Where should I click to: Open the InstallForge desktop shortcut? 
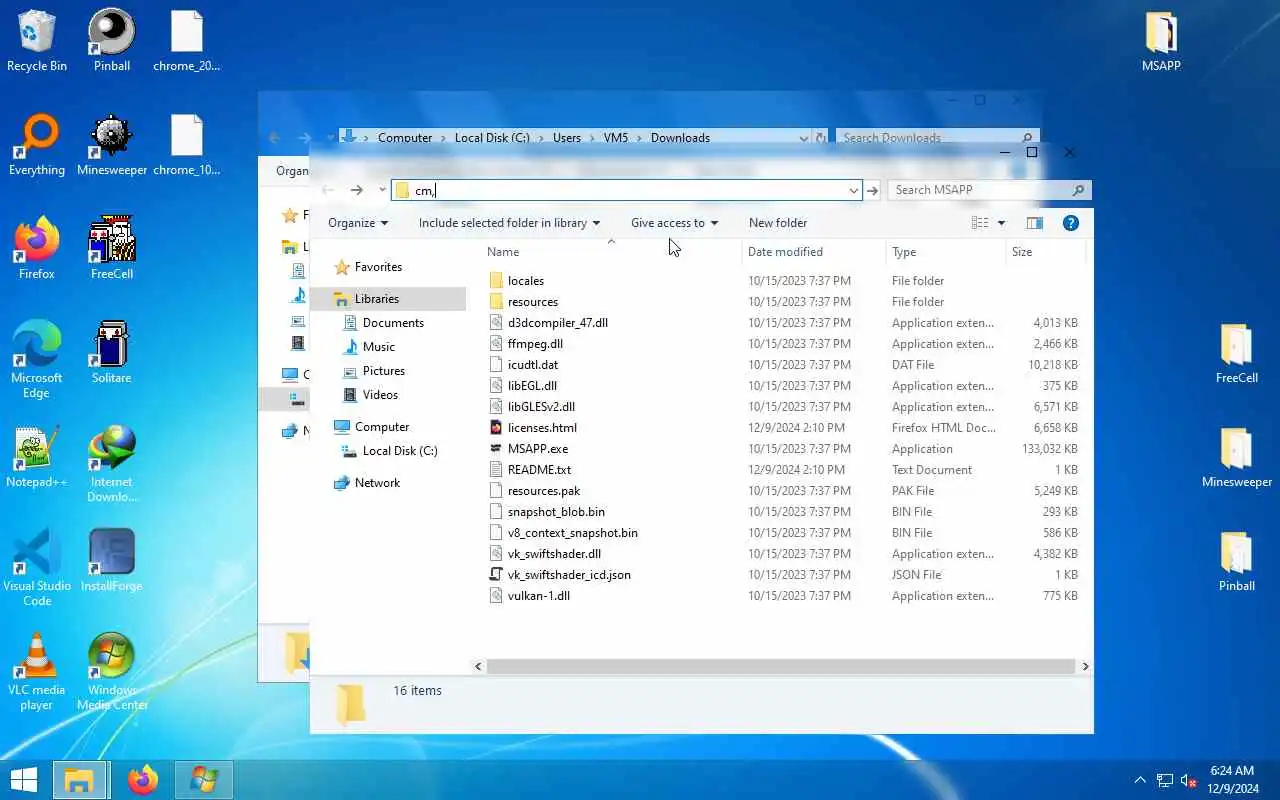click(x=112, y=561)
